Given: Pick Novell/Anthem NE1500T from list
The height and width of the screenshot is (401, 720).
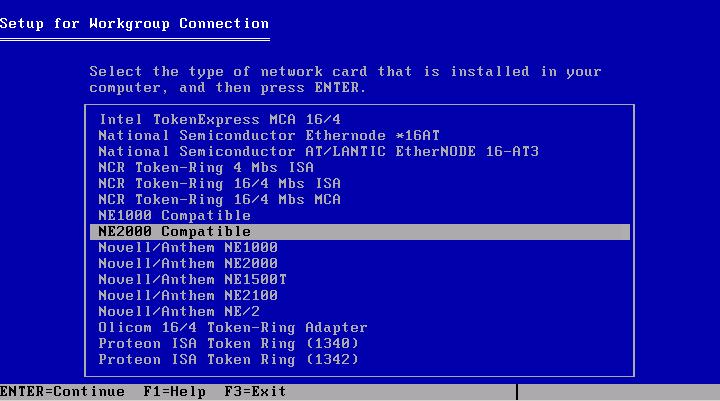Looking at the screenshot, I should pos(193,280).
